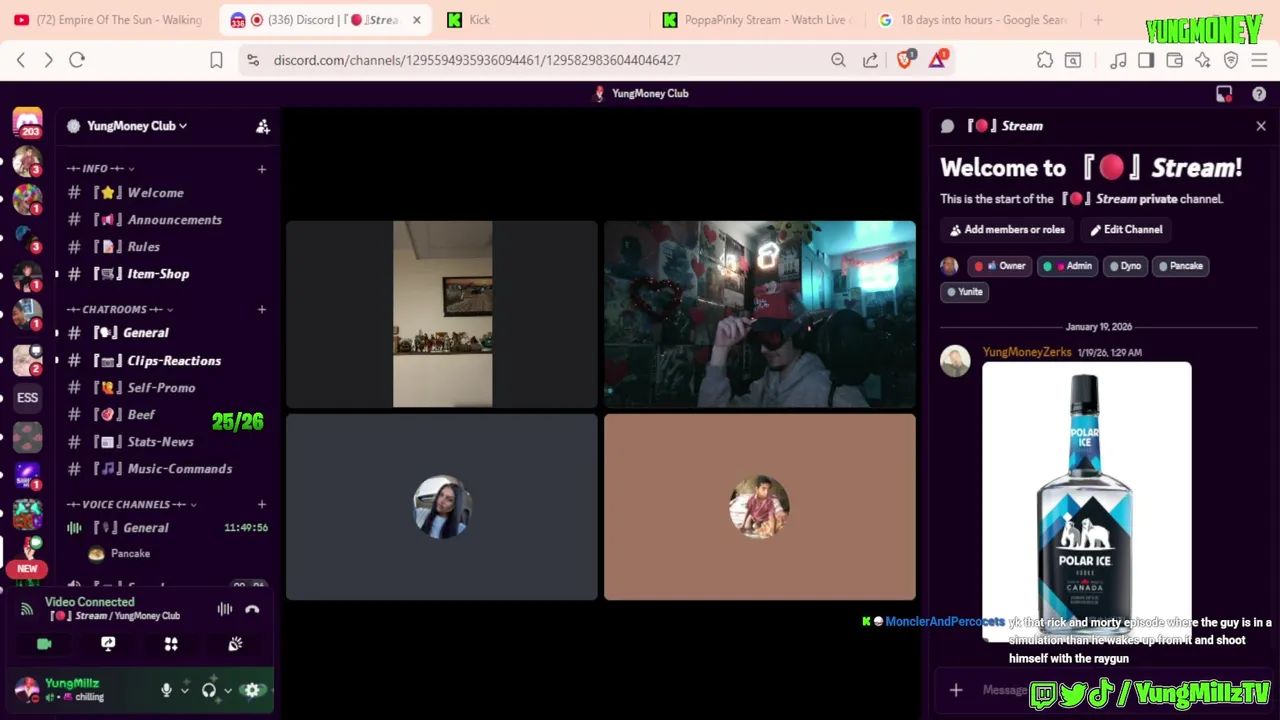
Task: Open output device options arrow beside headphones
Action: click(228, 690)
